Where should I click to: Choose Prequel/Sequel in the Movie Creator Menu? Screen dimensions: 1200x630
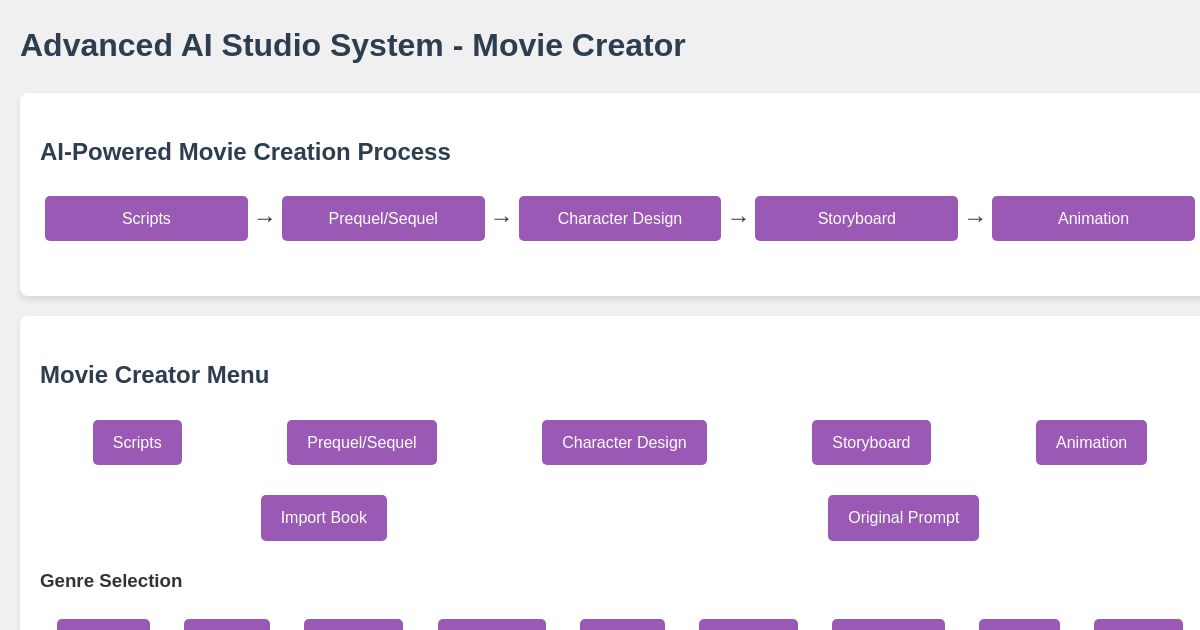[x=362, y=442]
